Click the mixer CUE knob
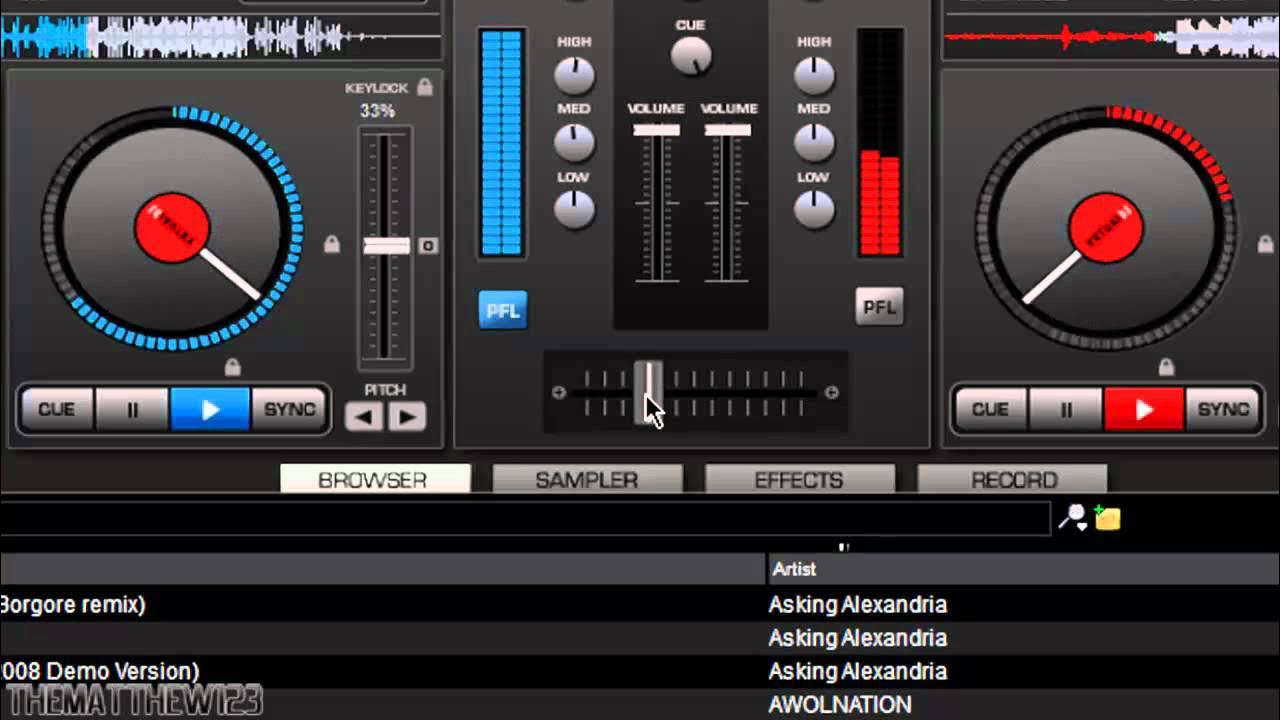 691,57
